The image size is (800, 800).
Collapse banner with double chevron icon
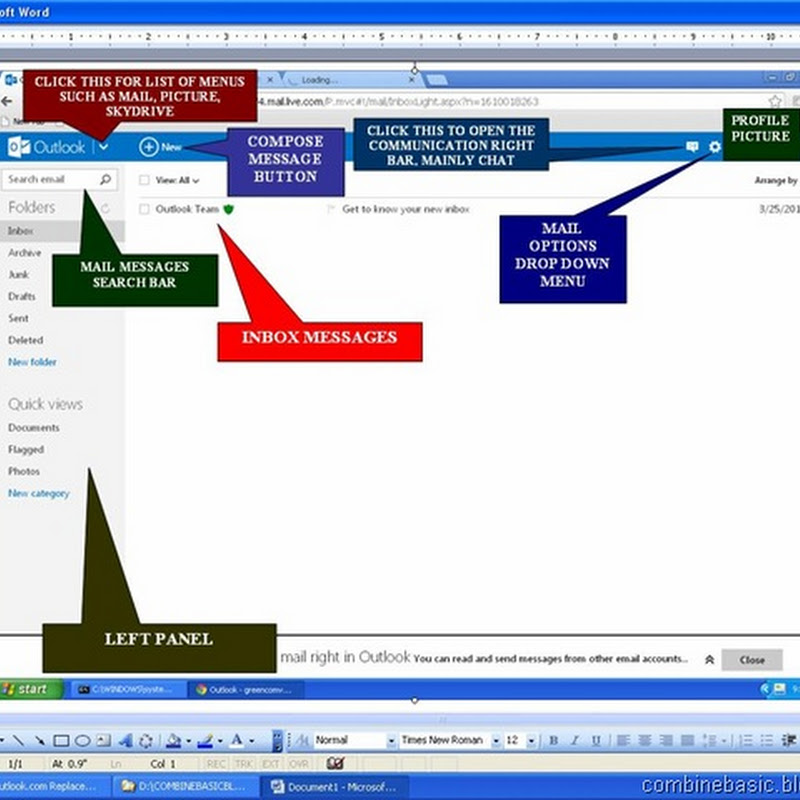click(x=709, y=660)
